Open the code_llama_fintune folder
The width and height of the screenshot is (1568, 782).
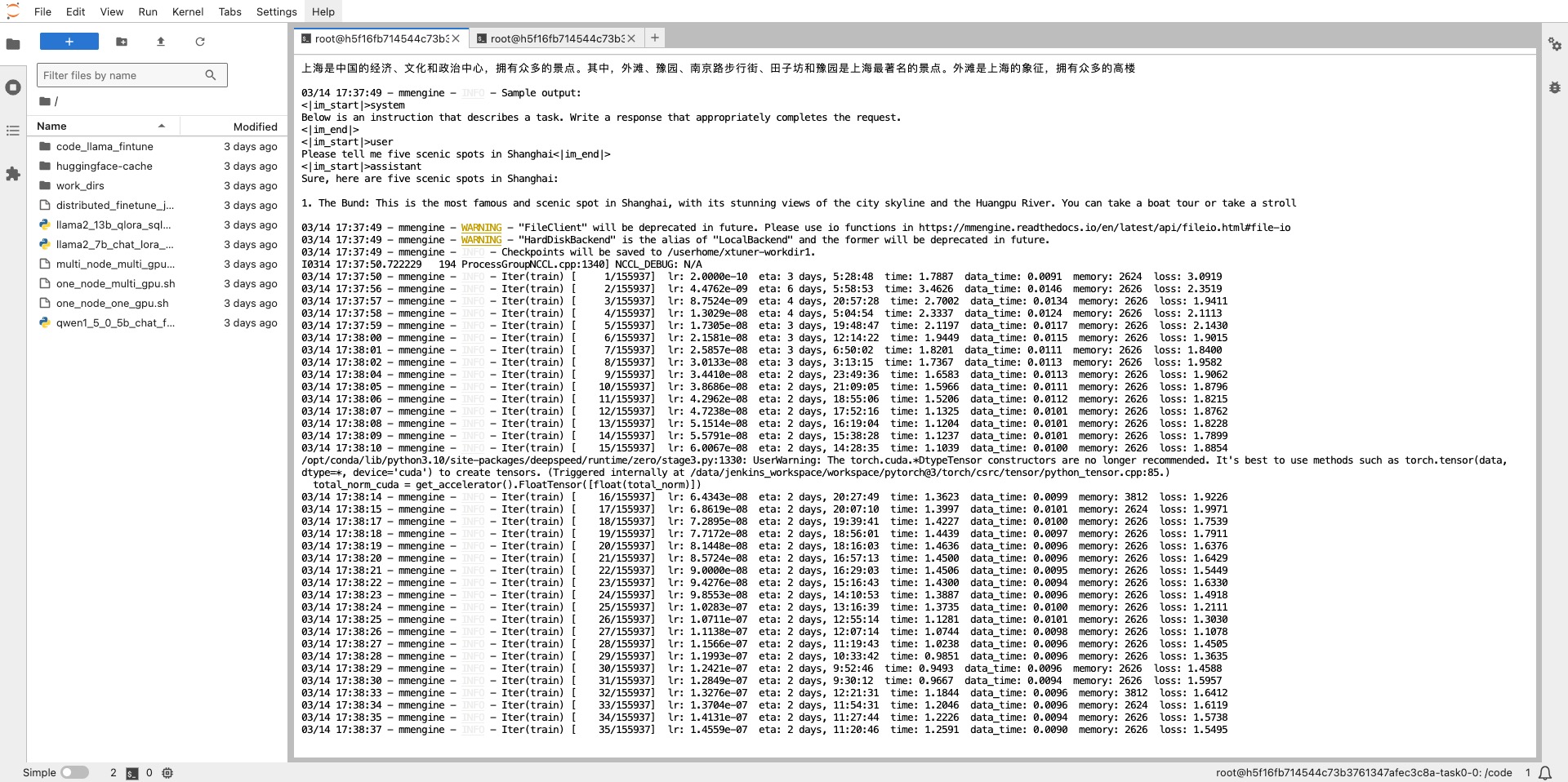(x=105, y=147)
